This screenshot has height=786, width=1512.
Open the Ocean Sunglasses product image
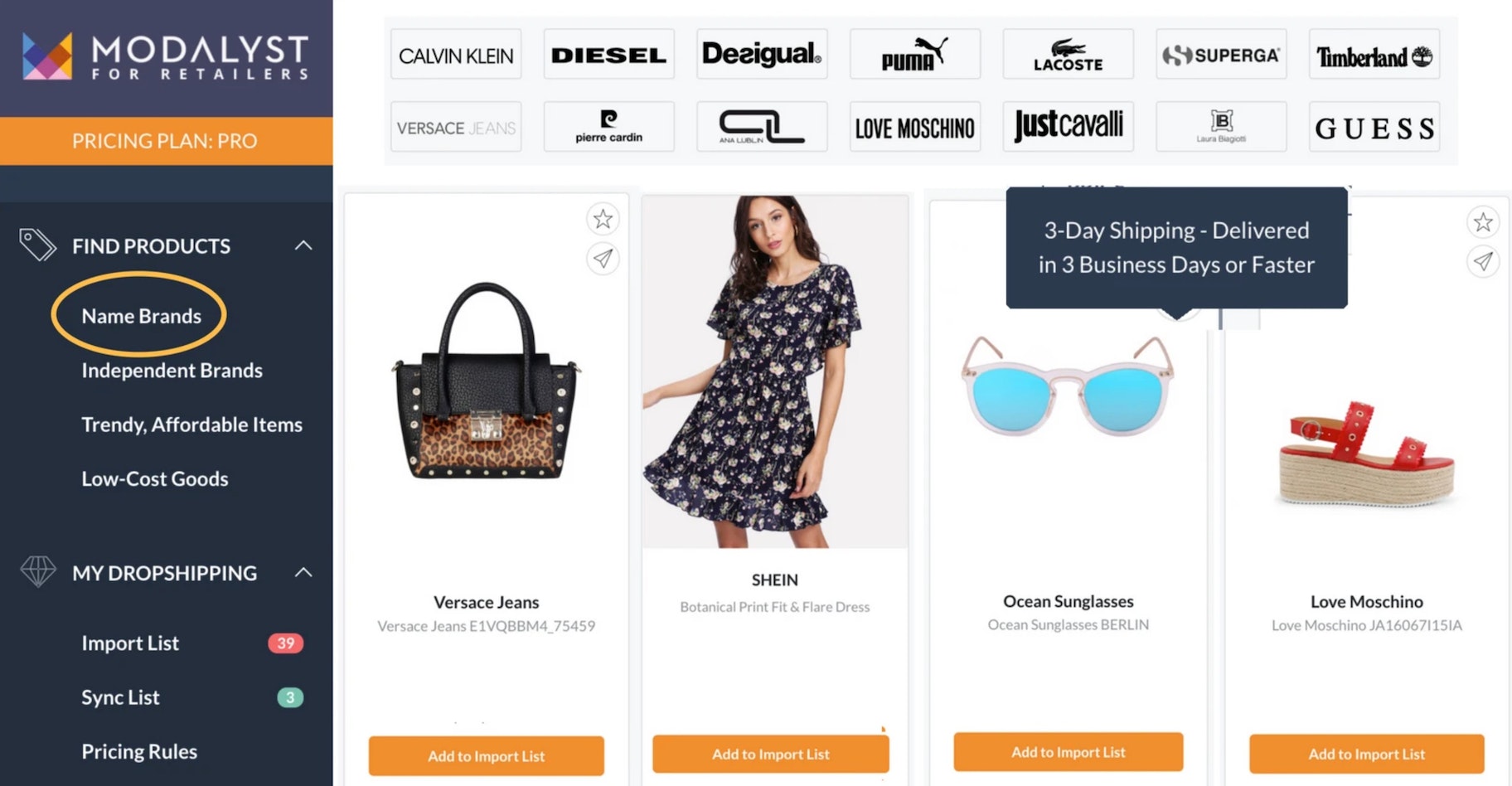tap(1068, 386)
